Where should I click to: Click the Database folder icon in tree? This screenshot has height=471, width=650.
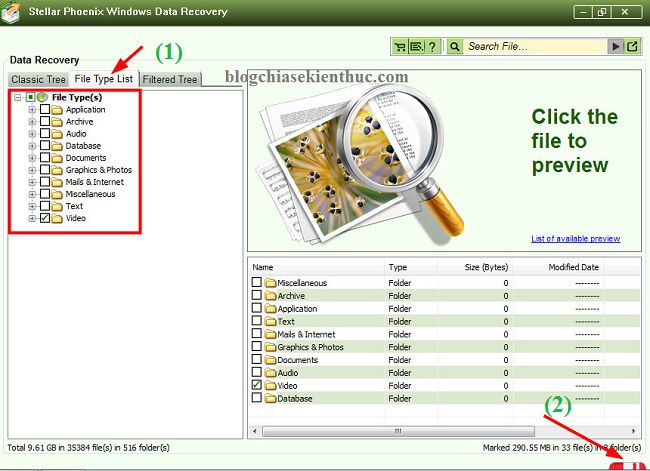57,146
